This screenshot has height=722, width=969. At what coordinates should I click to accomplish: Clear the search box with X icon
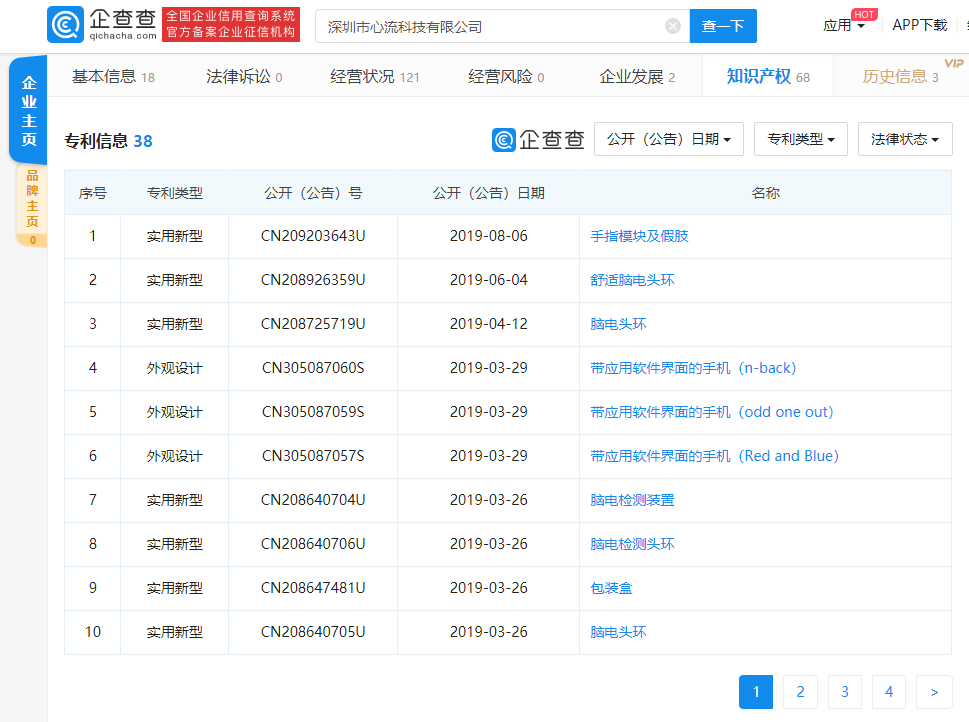coord(673,26)
